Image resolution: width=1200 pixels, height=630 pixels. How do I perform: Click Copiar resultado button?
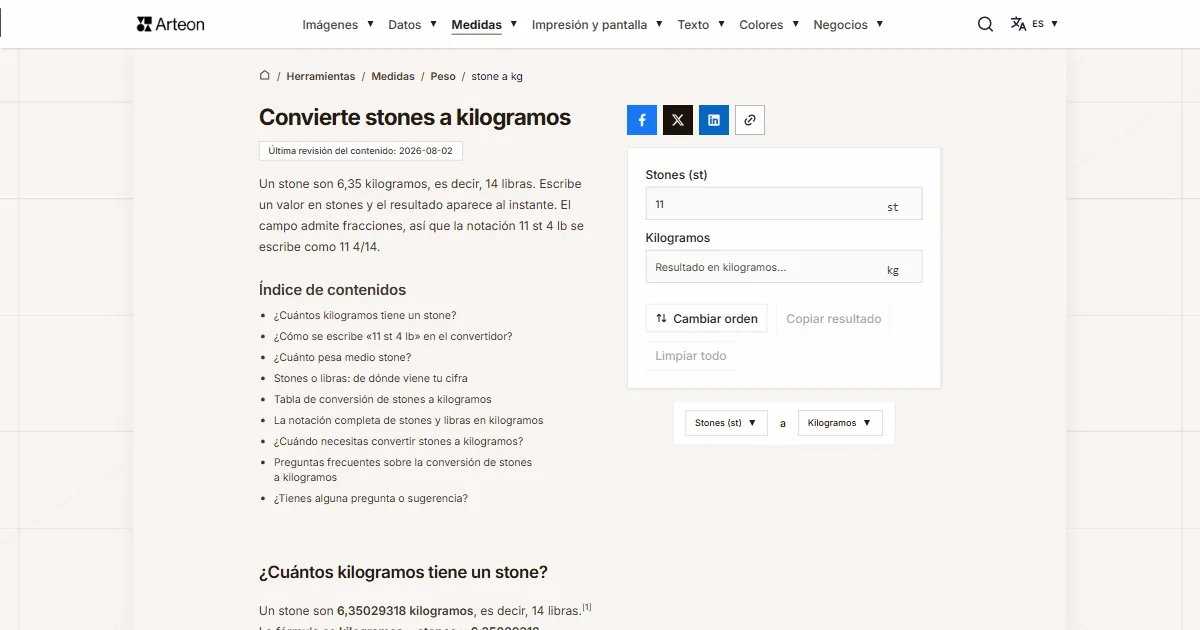(x=834, y=319)
